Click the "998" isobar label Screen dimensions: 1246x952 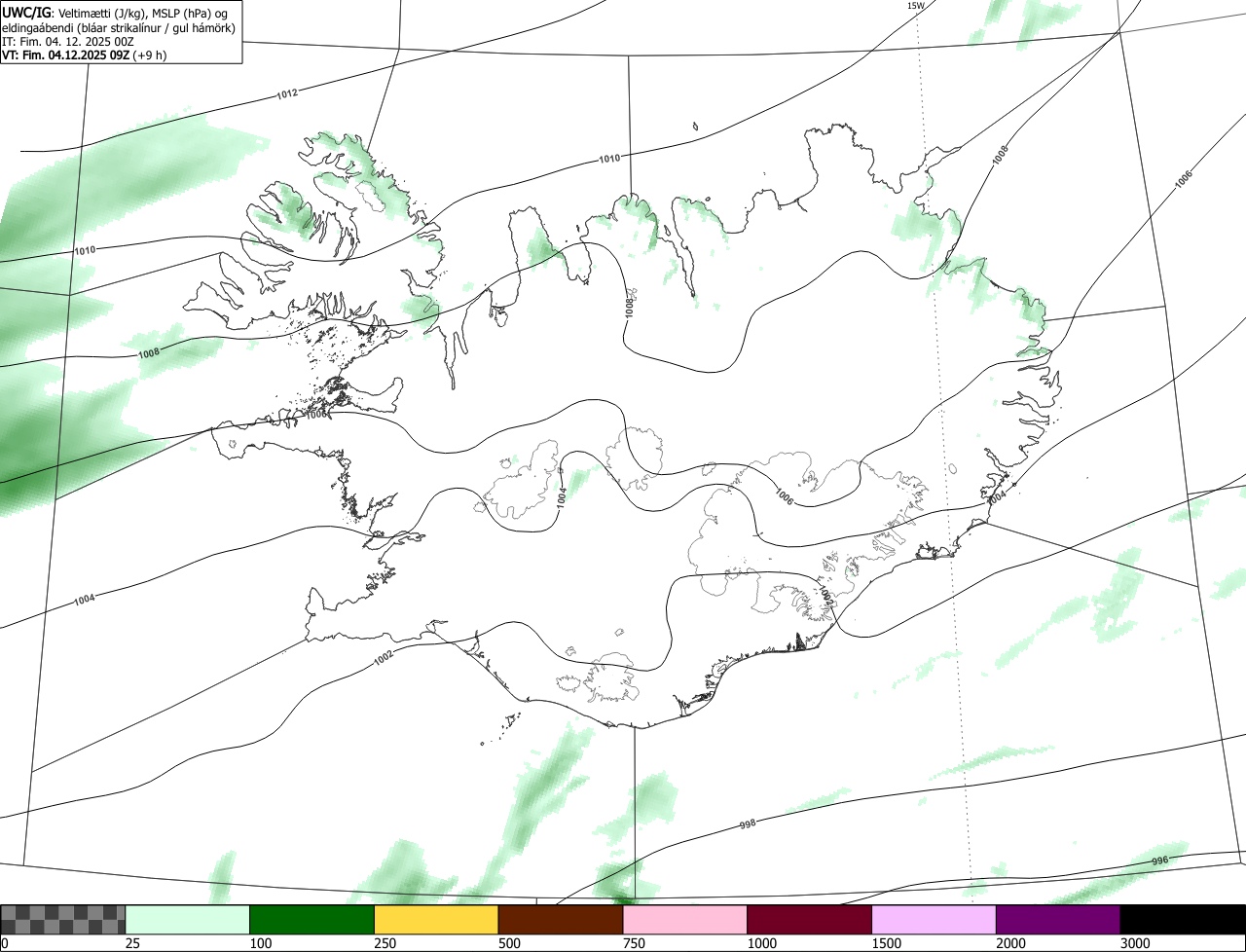coord(748,824)
